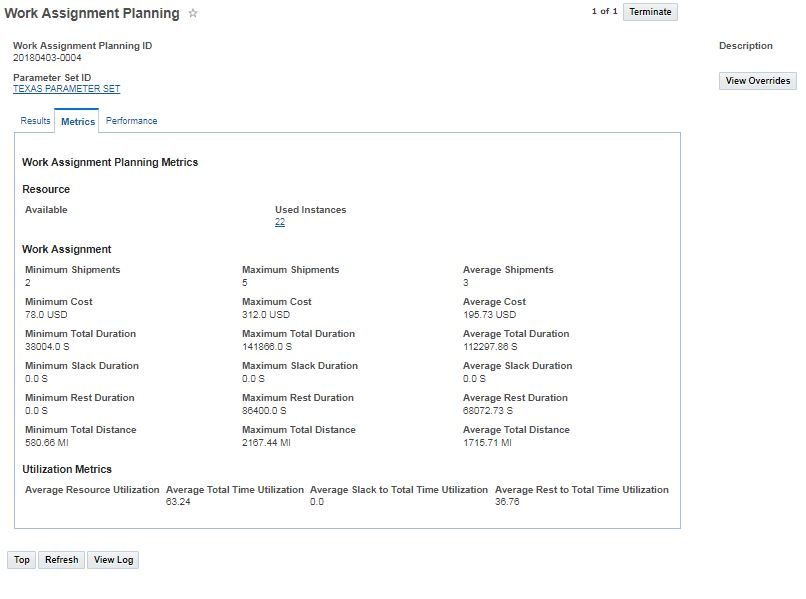Open the View Log button
This screenshot has height=599, width=806.
point(113,560)
